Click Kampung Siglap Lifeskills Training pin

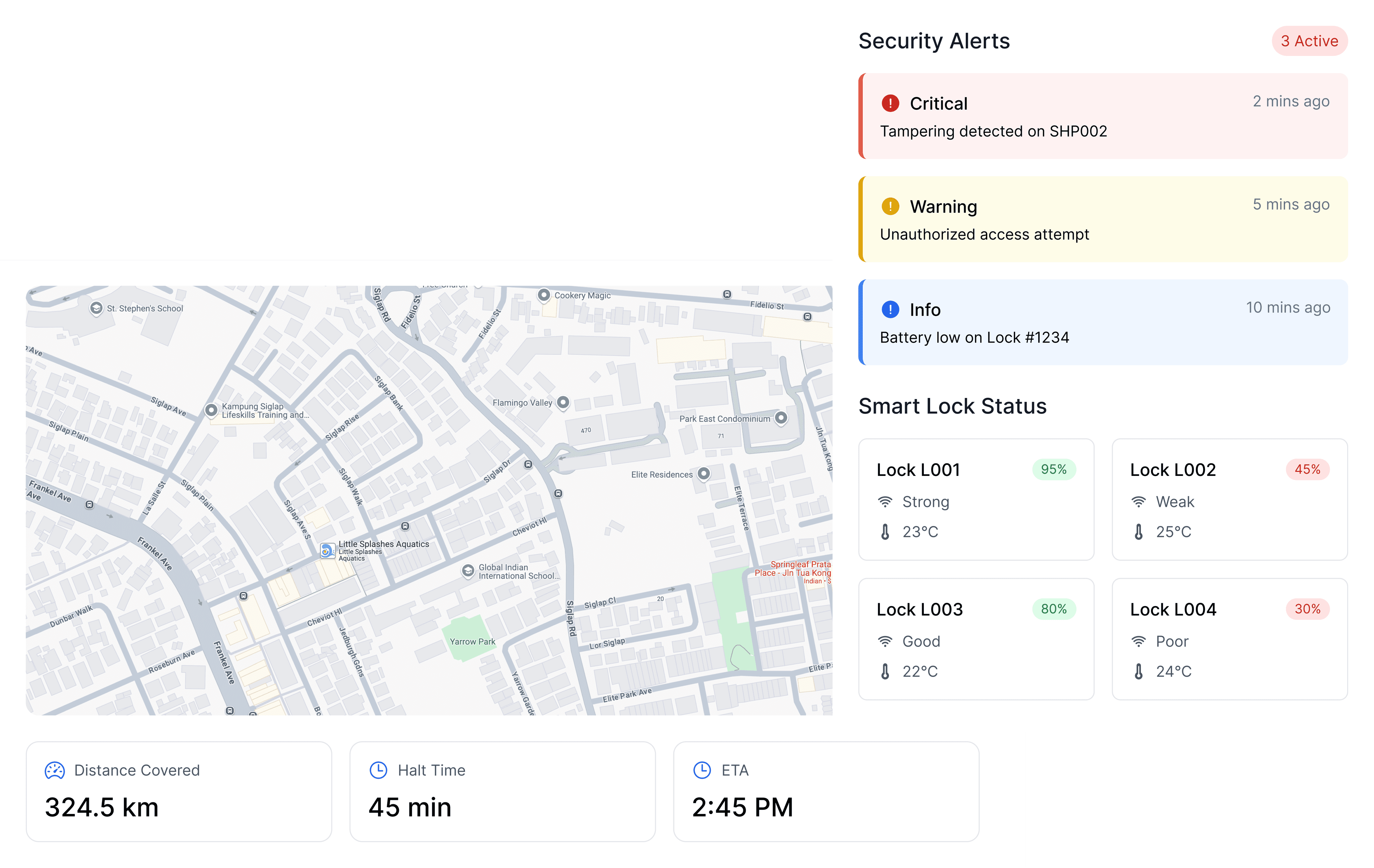[x=211, y=410]
